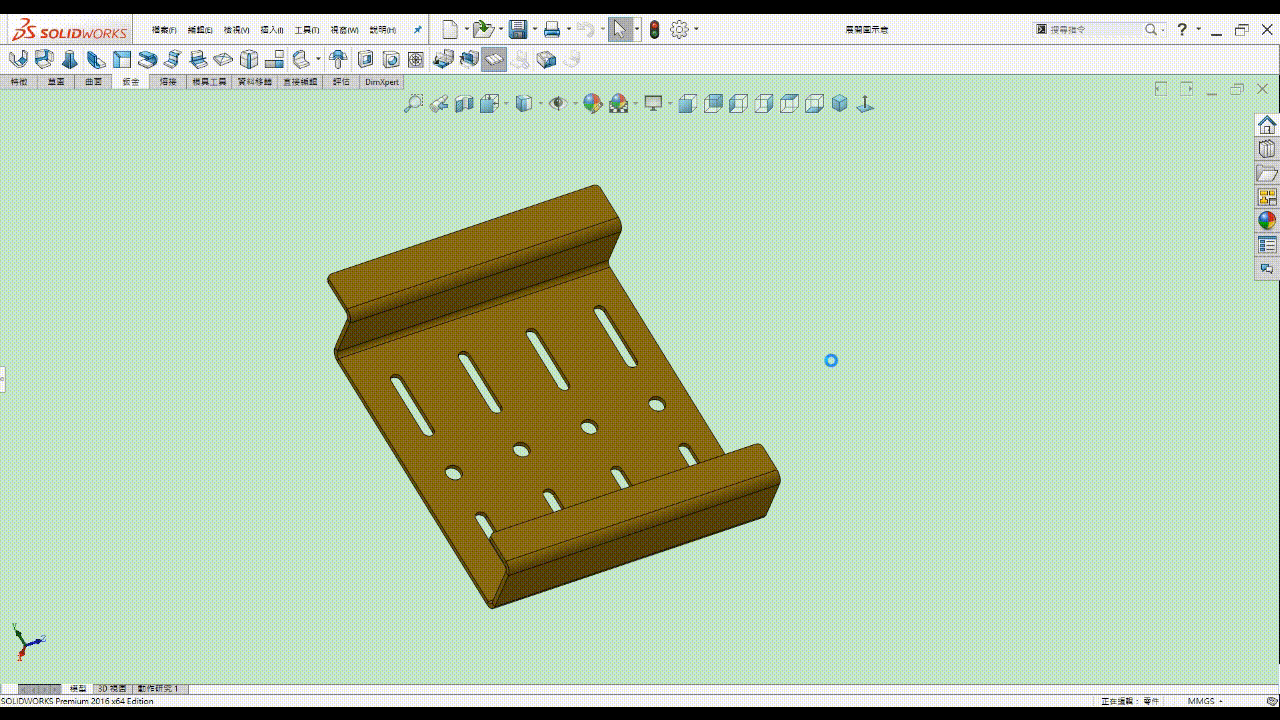This screenshot has width=1280, height=720.
Task: Expand the Print dropdown arrow
Action: pos(568,30)
